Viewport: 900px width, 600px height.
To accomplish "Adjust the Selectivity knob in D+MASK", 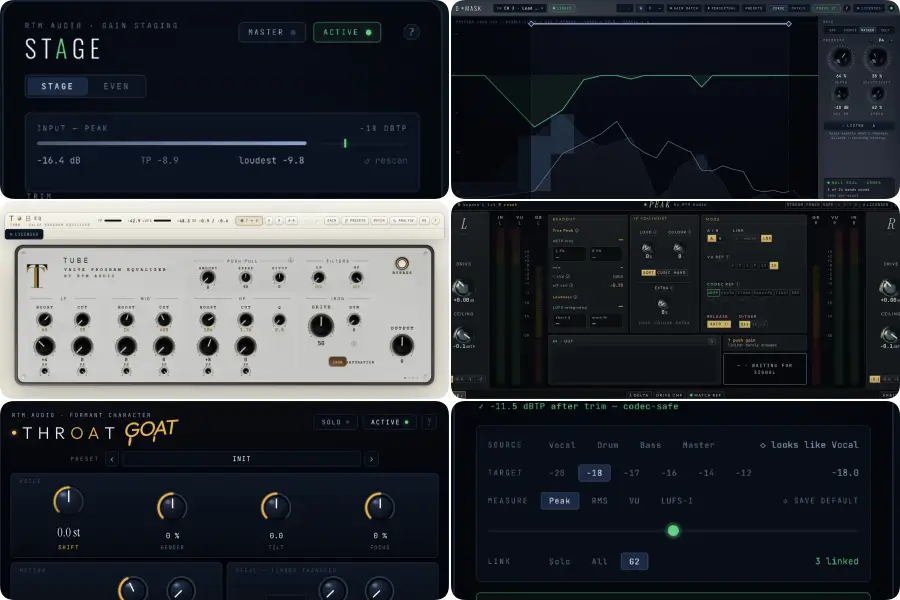I will (877, 59).
